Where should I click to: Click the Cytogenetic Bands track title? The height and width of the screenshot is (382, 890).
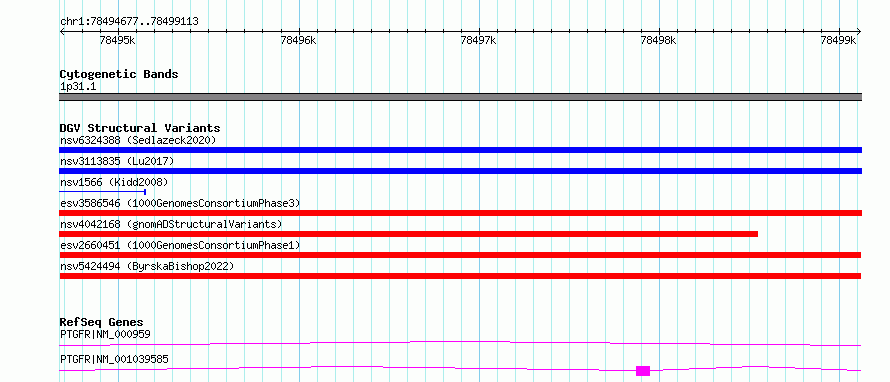pos(119,74)
